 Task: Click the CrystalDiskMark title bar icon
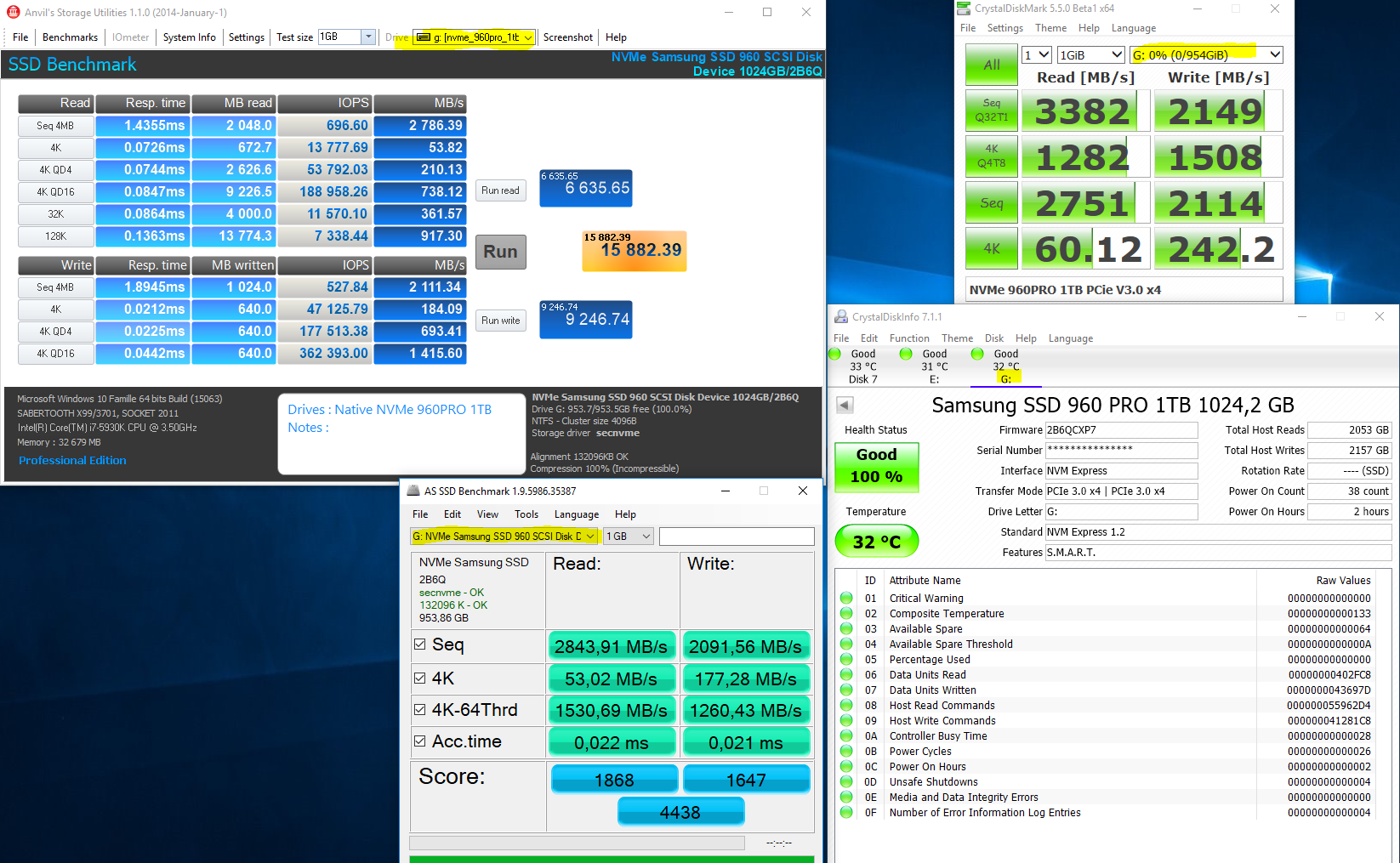click(964, 9)
